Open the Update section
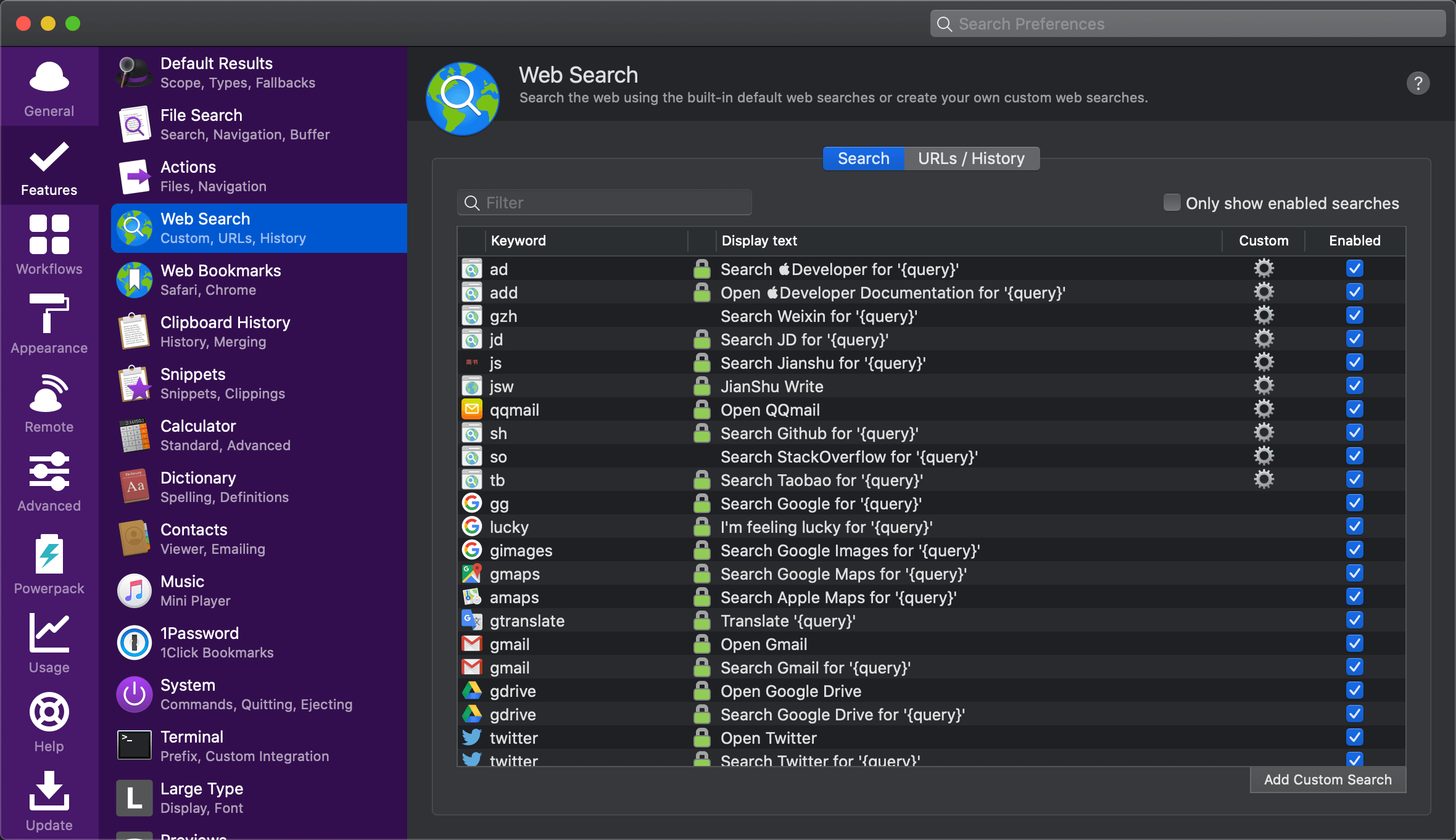The image size is (1456, 840). tap(49, 801)
